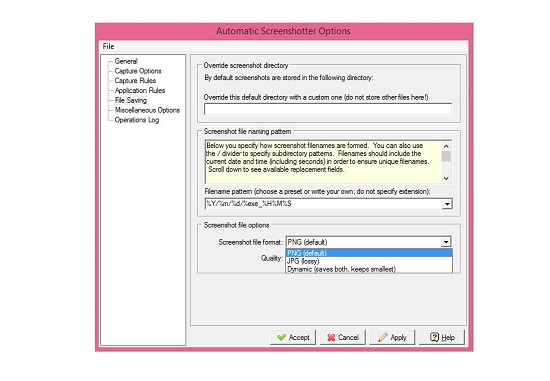Click the help text scrollbar thumb

pos(446,156)
